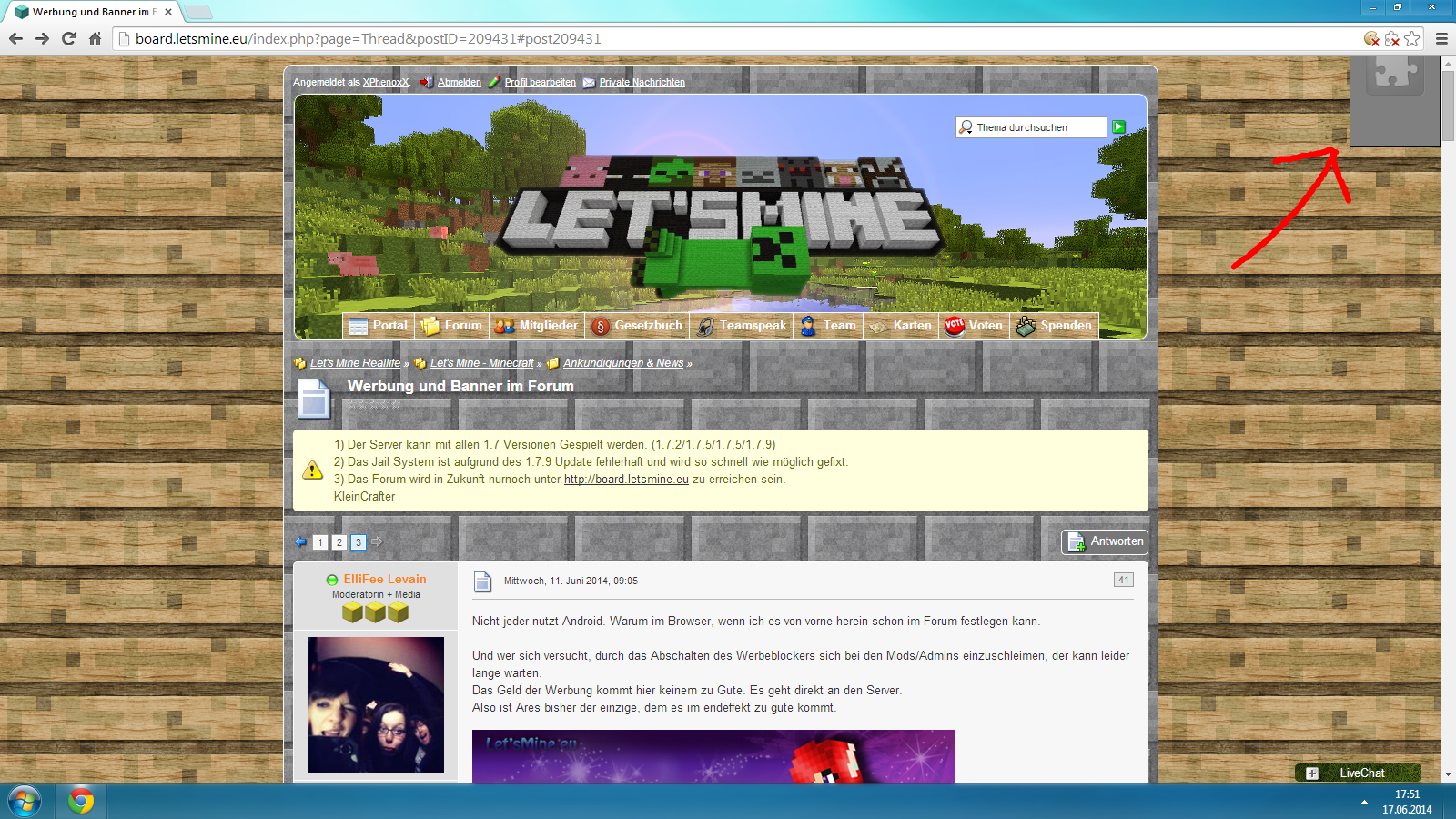Open the Private Nachrichten link

(642, 82)
